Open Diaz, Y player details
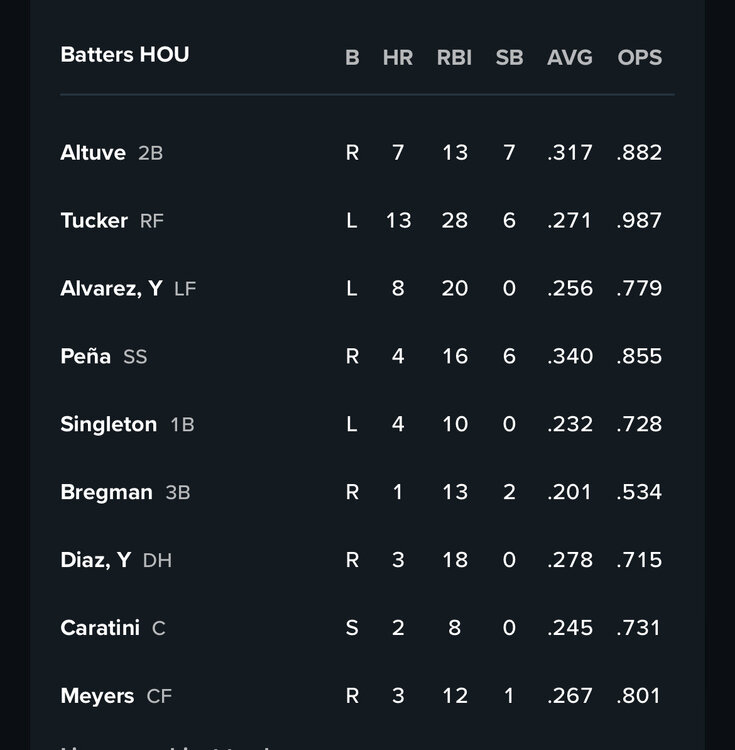Viewport: 735px width, 750px height. (x=95, y=561)
